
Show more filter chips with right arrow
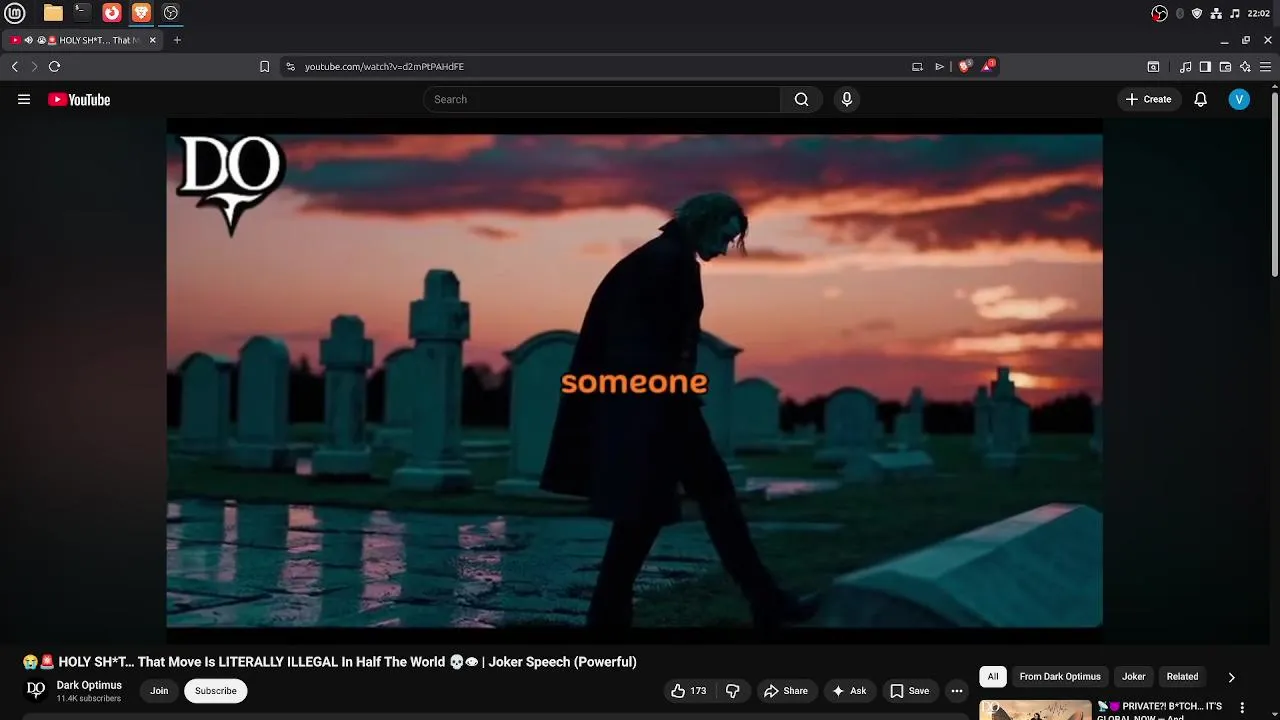1231,677
